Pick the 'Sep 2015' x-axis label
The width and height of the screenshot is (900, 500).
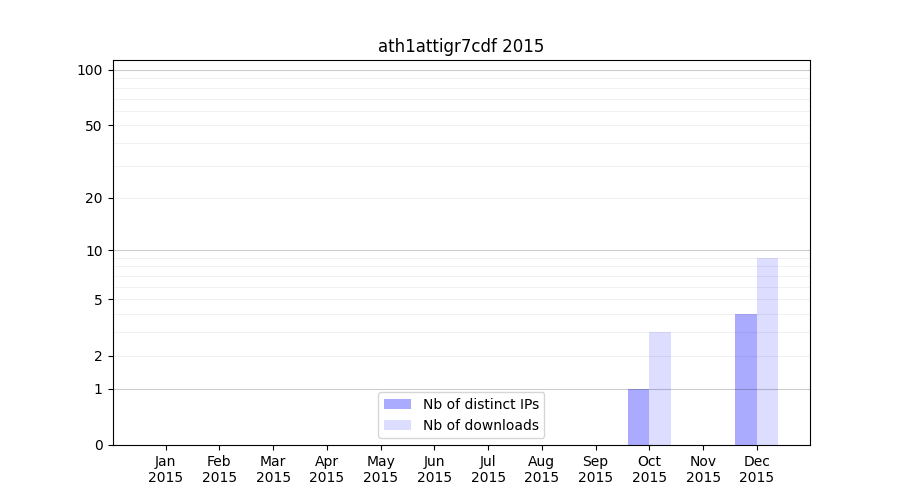[595, 469]
